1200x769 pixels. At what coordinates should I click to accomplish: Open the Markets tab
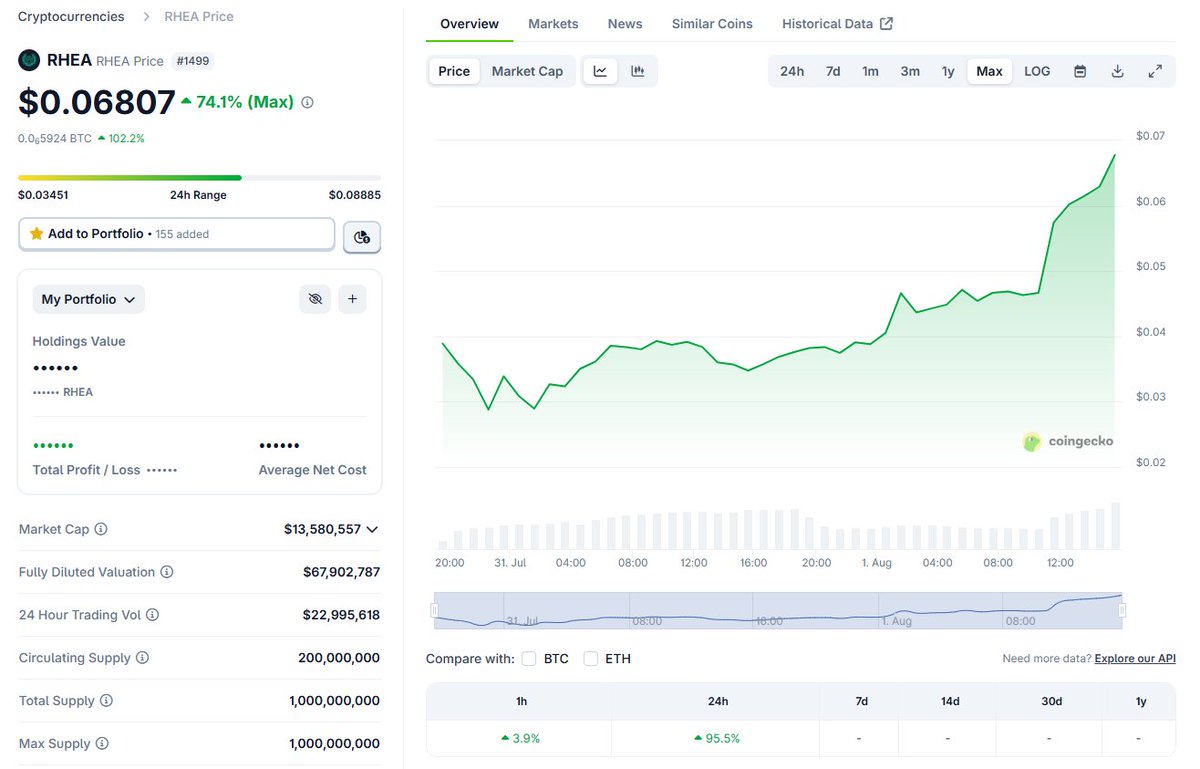[x=553, y=23]
